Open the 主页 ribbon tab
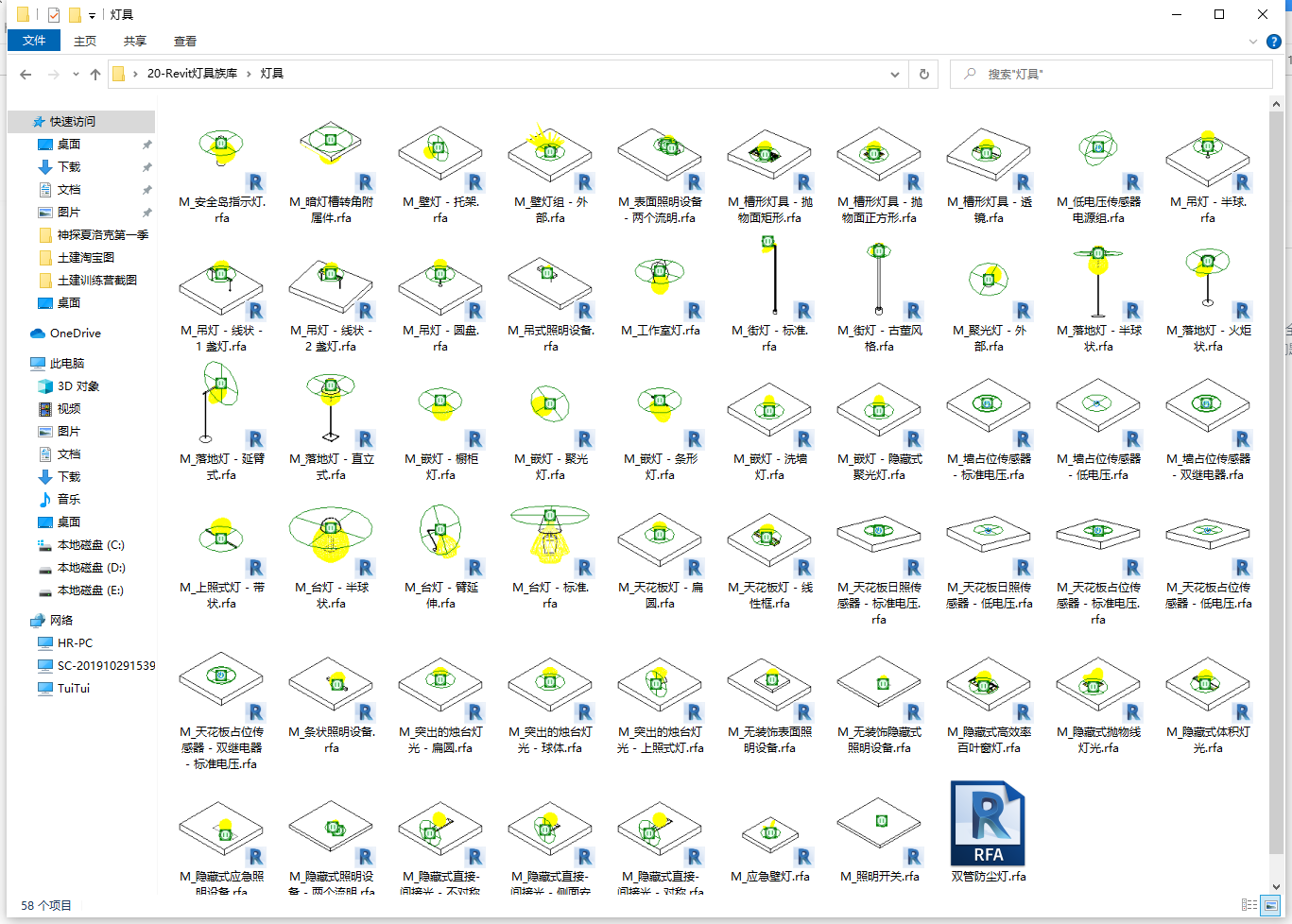 [x=85, y=41]
